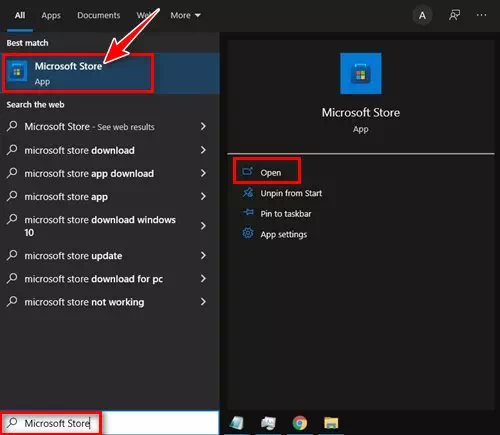This screenshot has width=500, height=435.
Task: Click the Unpin from Start pin icon
Action: click(248, 193)
